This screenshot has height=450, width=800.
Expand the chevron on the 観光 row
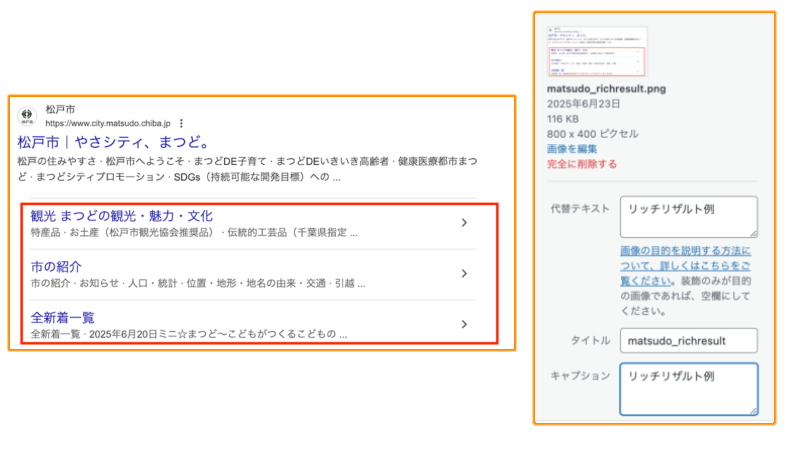[x=464, y=222]
